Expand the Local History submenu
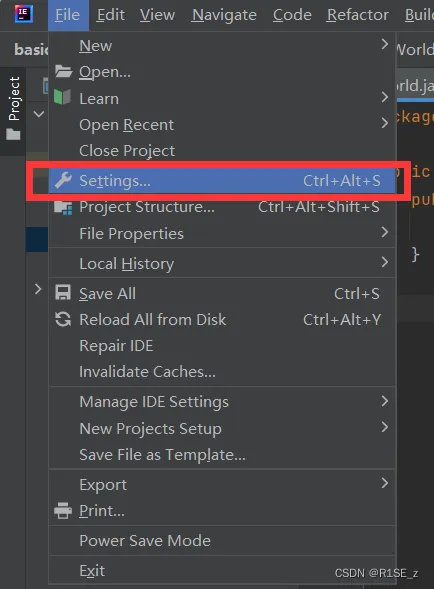This screenshot has height=589, width=434. click(222, 263)
